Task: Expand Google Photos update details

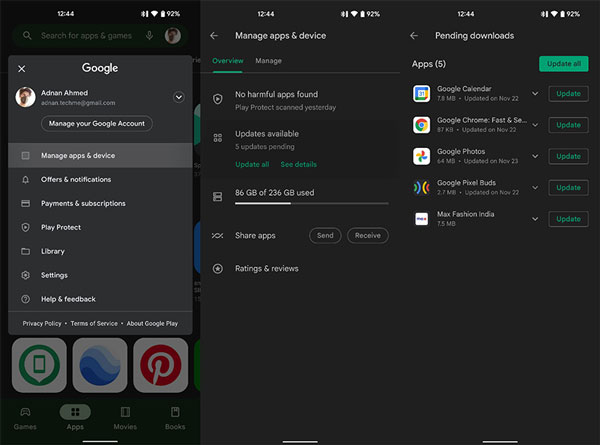Action: [x=535, y=156]
